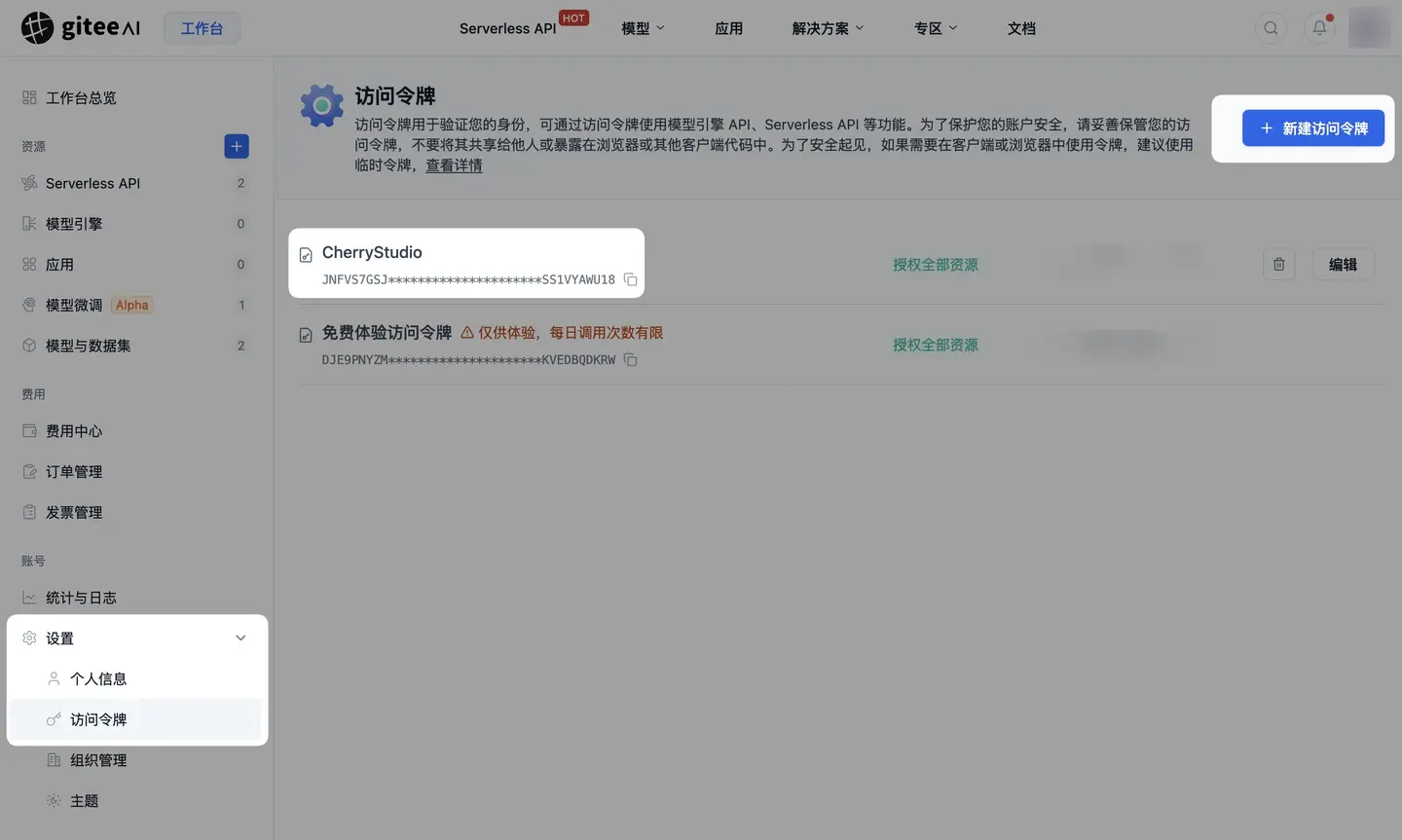This screenshot has width=1402, height=840.
Task: Open 应用 in top navigation
Action: (728, 28)
